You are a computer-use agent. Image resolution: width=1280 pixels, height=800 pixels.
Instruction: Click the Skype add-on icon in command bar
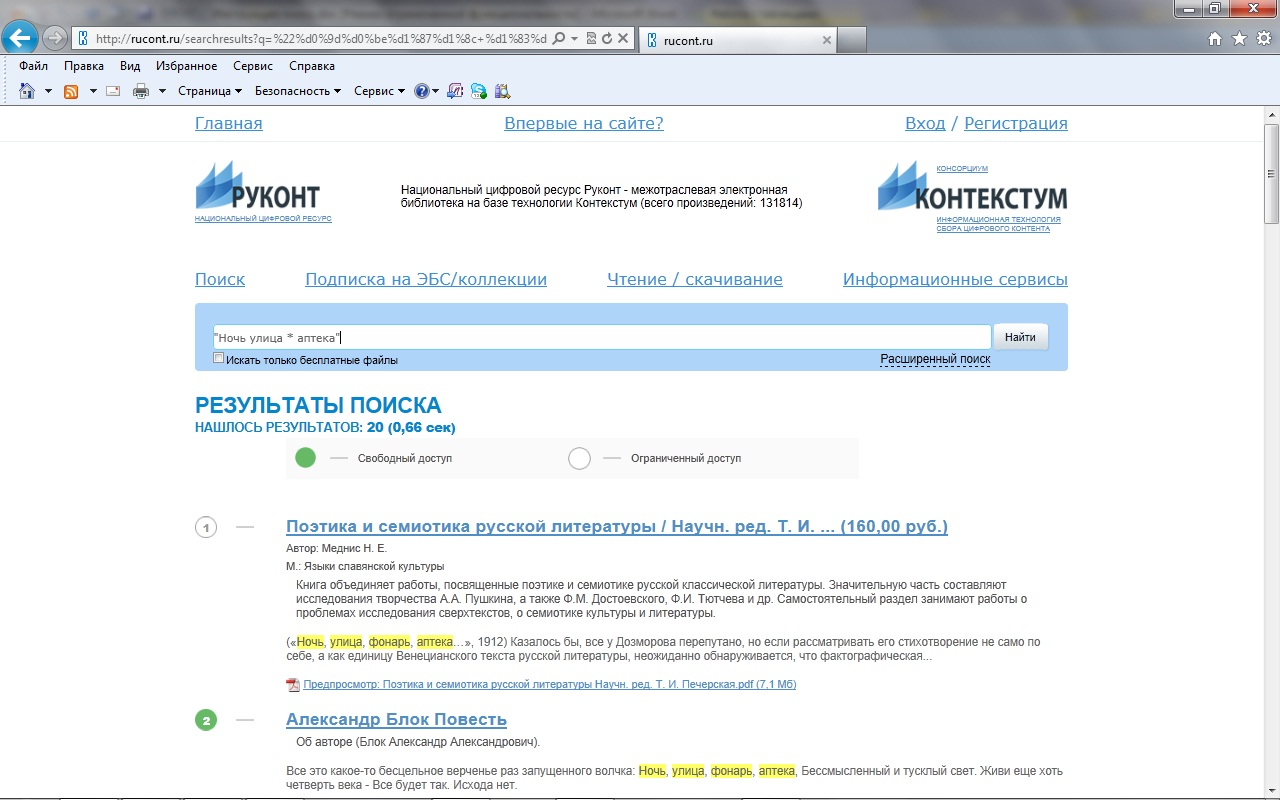(479, 91)
